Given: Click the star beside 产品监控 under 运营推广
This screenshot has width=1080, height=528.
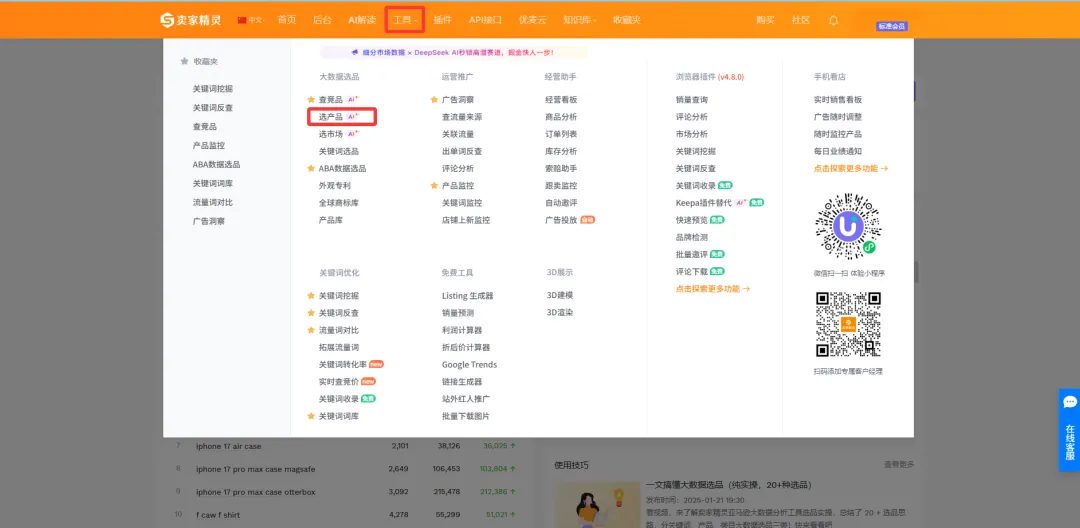Looking at the screenshot, I should click(x=435, y=186).
